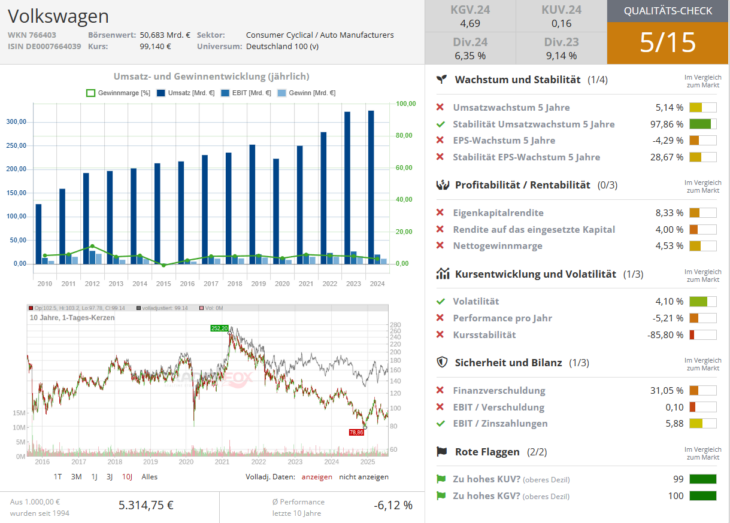Click the dark green bar for Zu hohes KGV?
This screenshot has width=730, height=523.
coord(703,496)
